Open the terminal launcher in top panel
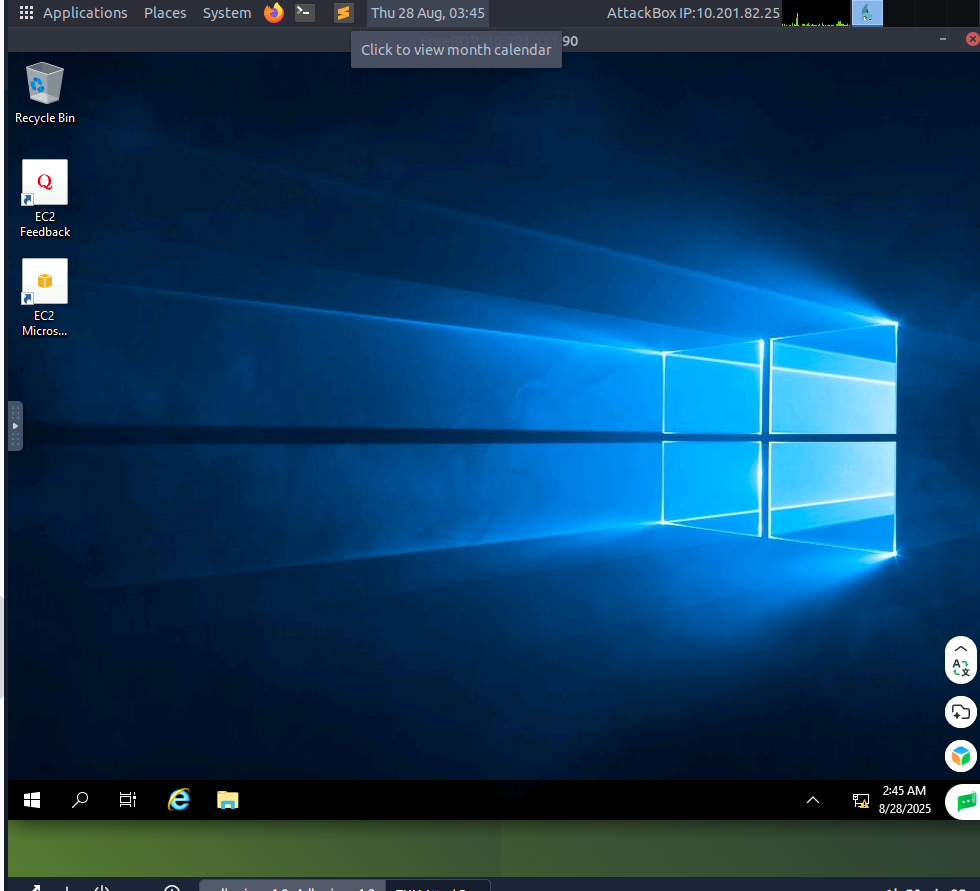 305,12
